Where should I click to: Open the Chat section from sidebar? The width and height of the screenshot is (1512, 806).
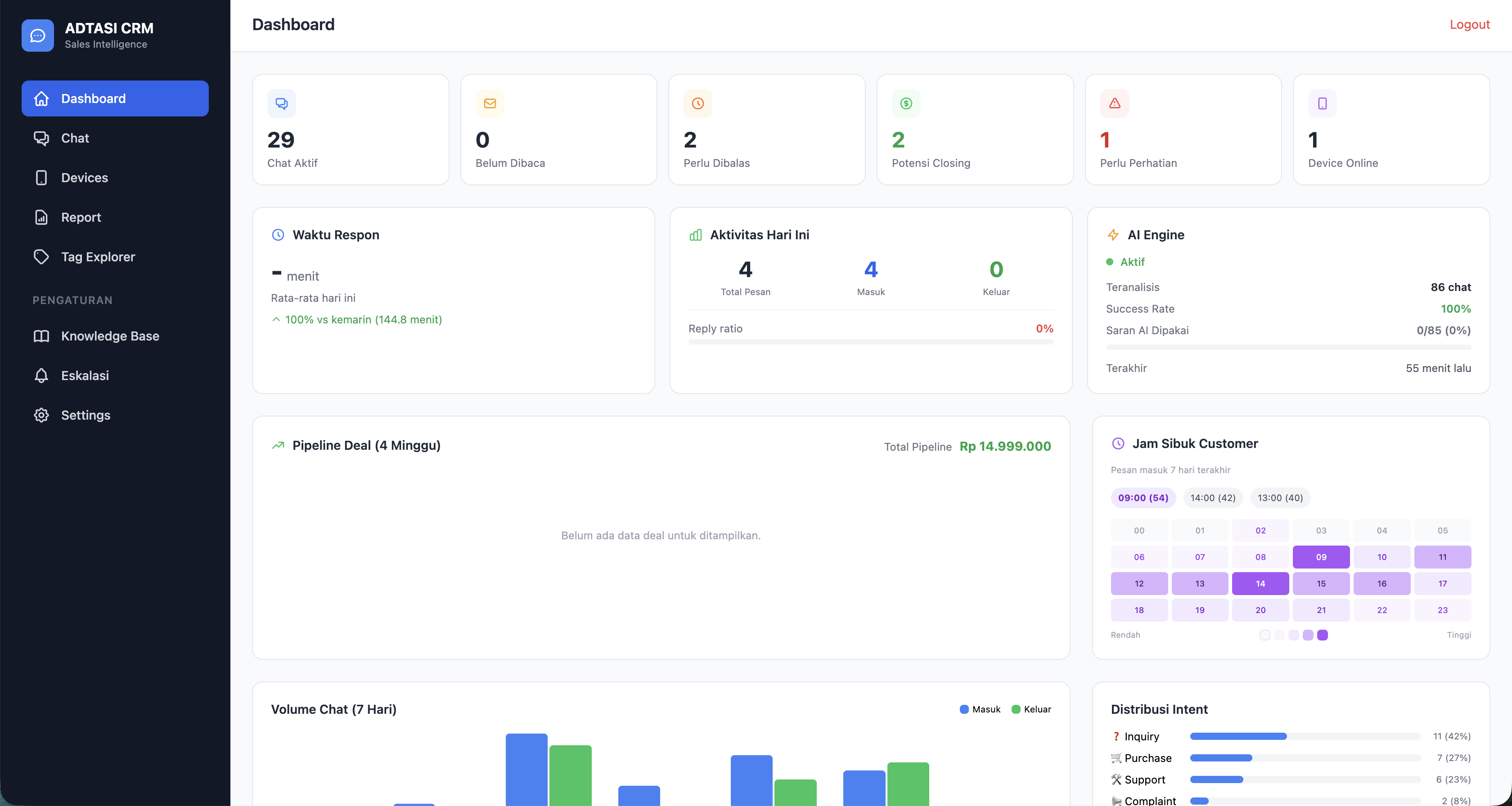(75, 138)
